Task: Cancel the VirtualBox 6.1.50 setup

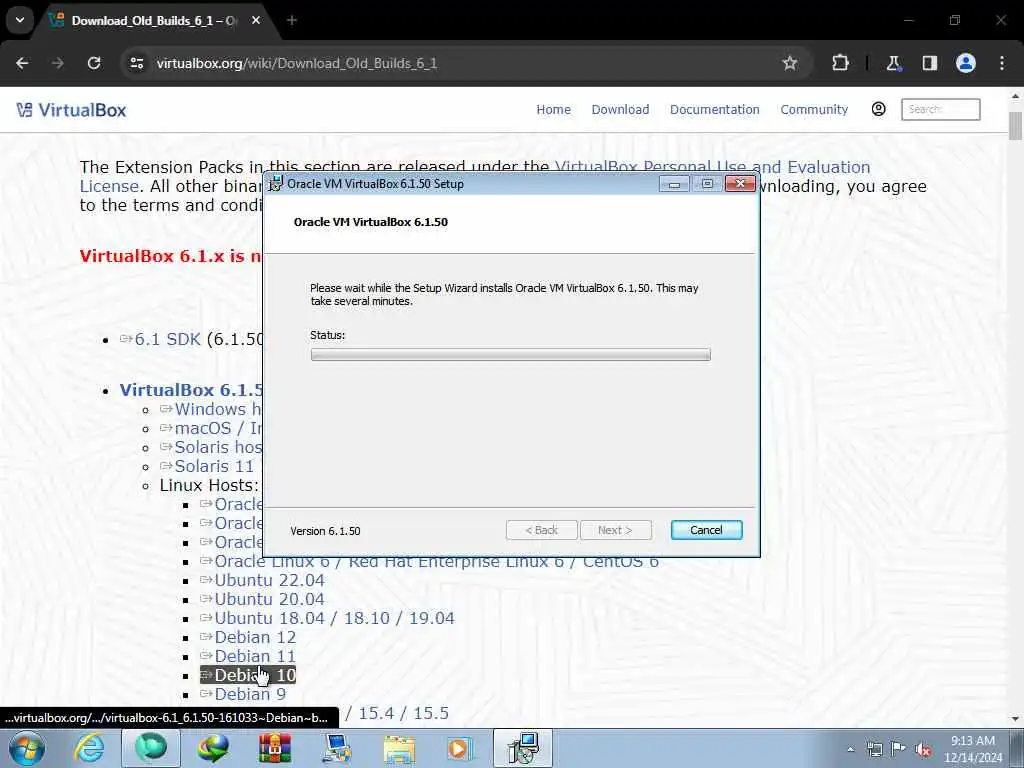Action: point(706,530)
